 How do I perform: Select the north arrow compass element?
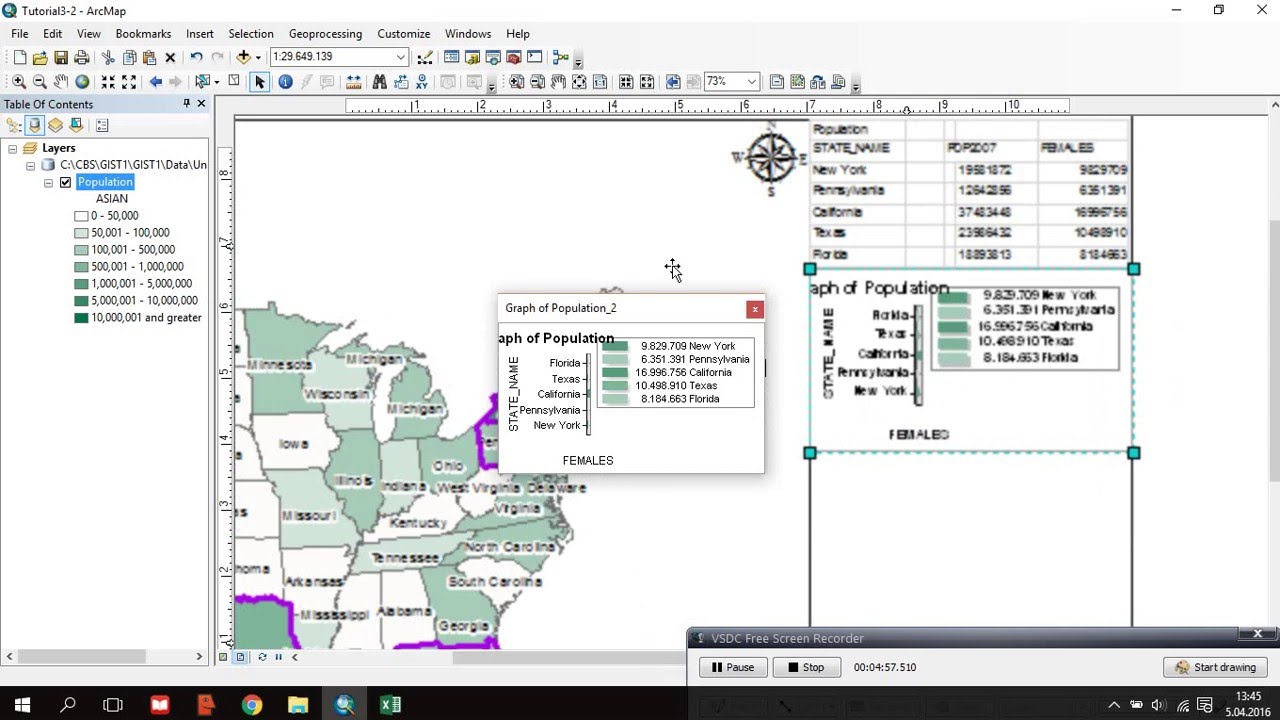[x=771, y=158]
